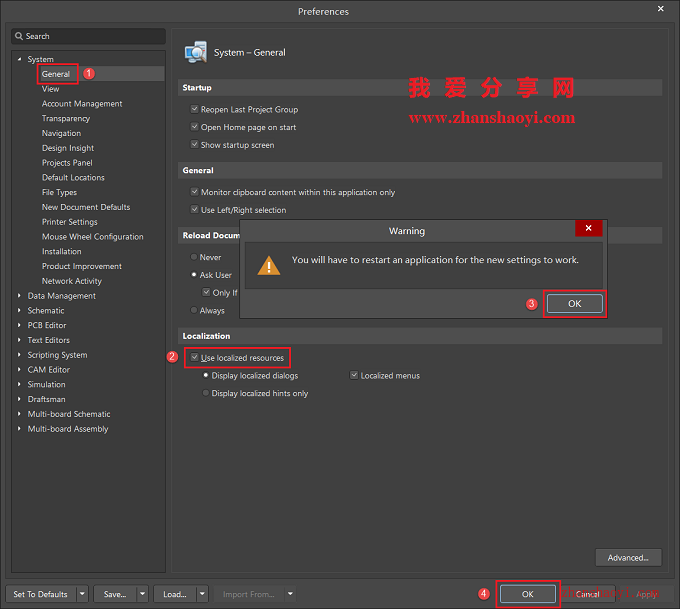Expand the Text Editors node
Image resolution: width=680 pixels, height=609 pixels.
[x=19, y=340]
